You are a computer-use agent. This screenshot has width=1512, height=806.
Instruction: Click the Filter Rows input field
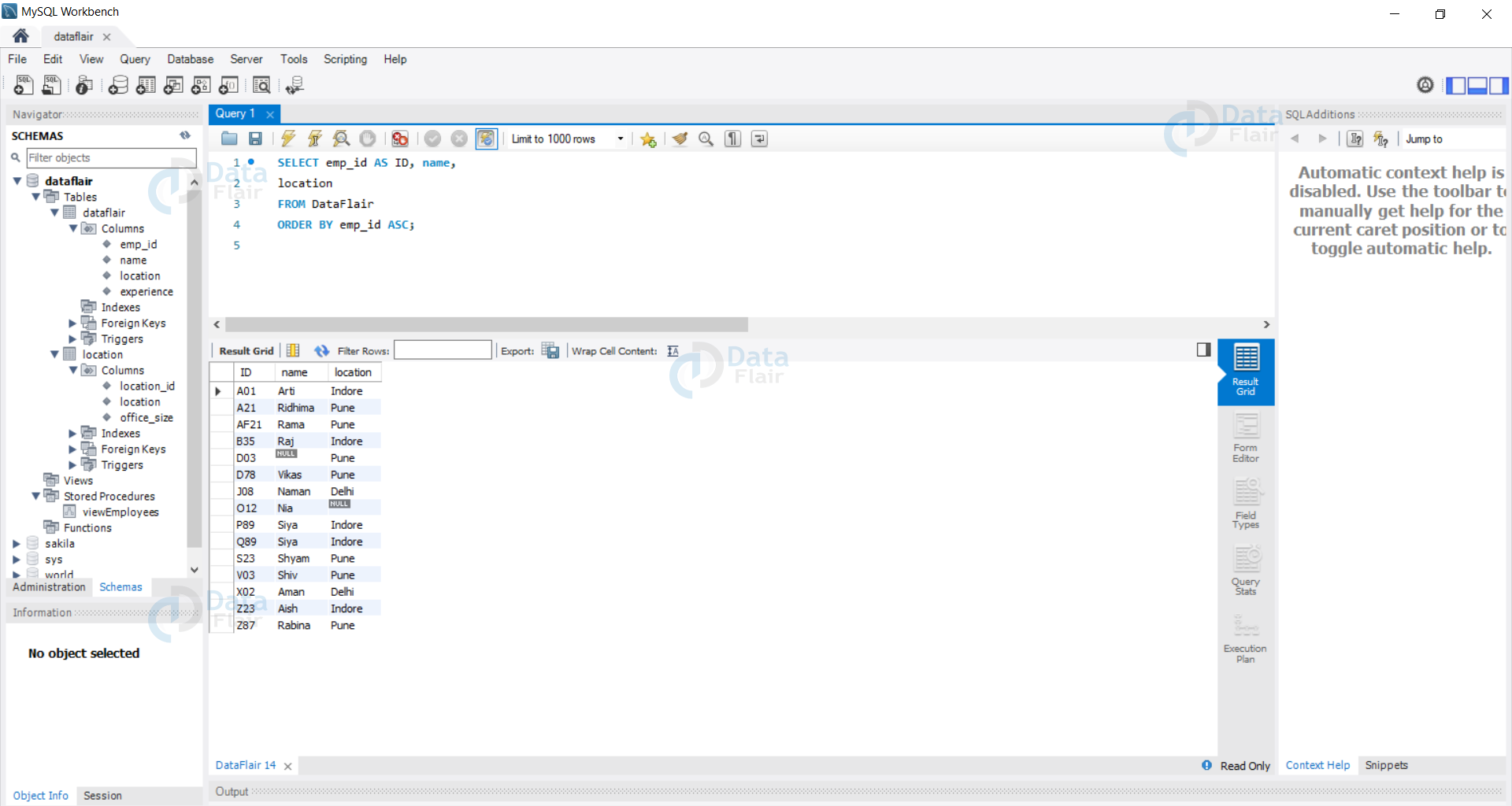click(443, 350)
